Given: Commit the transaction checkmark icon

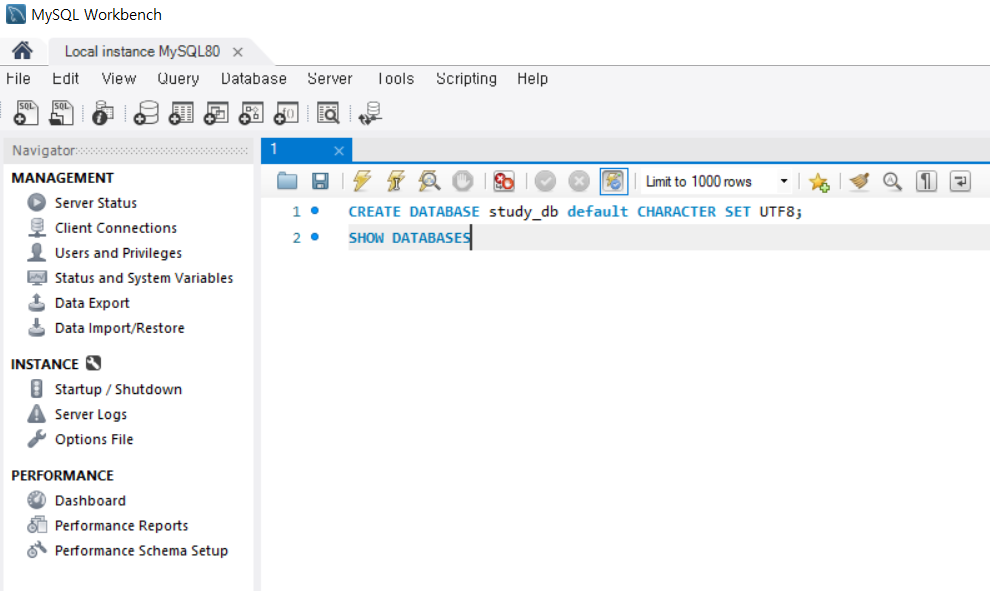Looking at the screenshot, I should tap(546, 181).
